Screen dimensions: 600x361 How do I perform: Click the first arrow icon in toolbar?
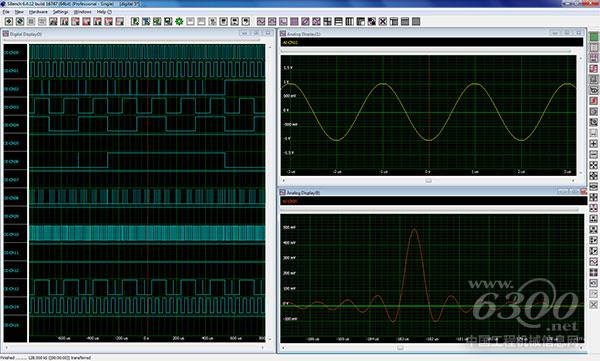pos(8,21)
